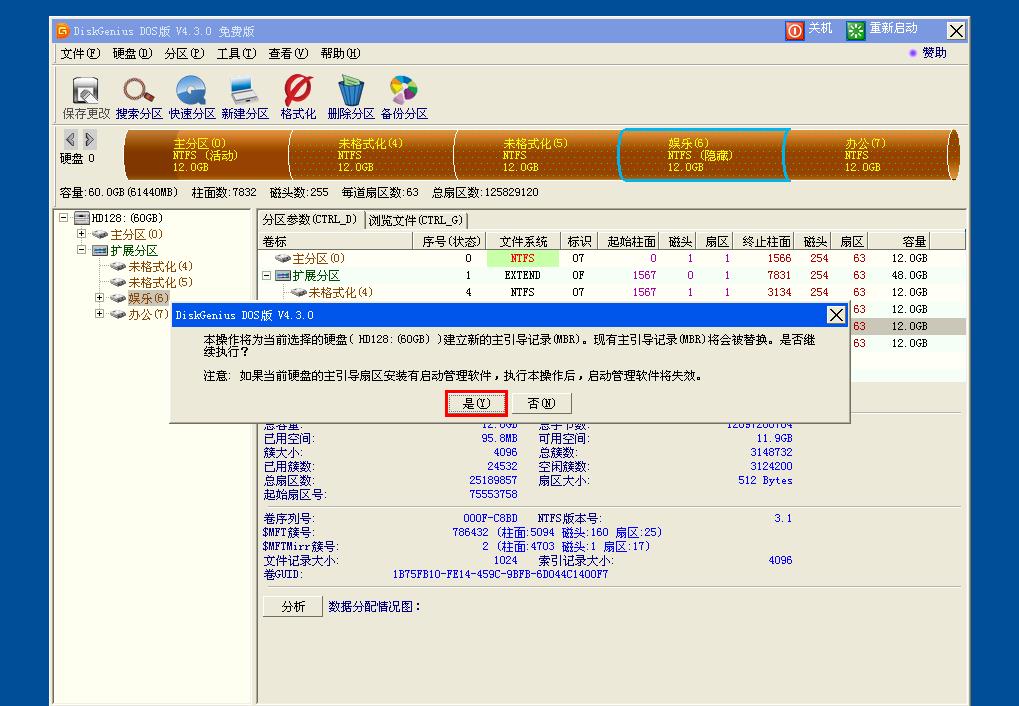Click the 48.0GB capacity cell

pos(909,275)
